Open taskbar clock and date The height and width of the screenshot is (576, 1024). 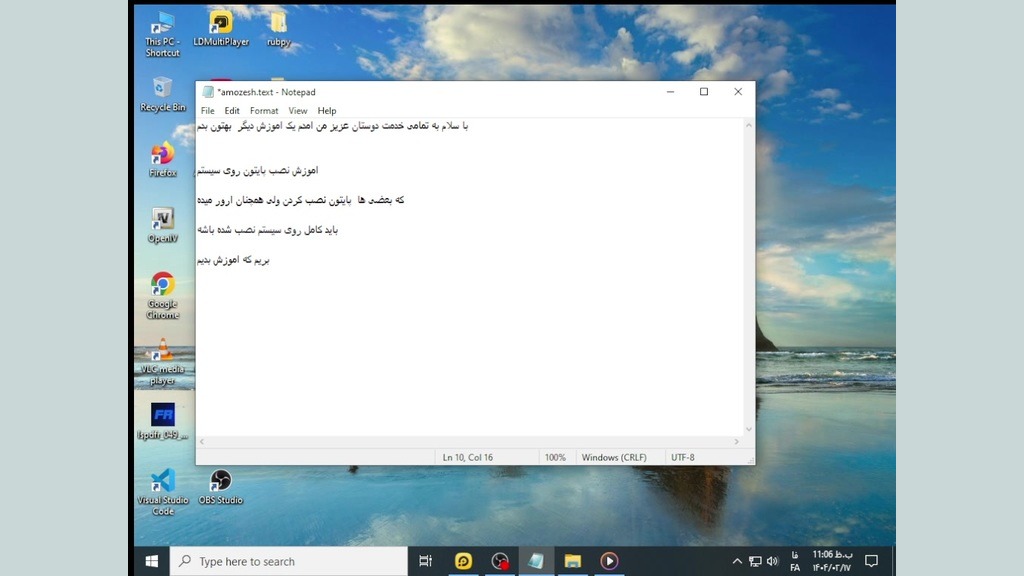pos(832,561)
